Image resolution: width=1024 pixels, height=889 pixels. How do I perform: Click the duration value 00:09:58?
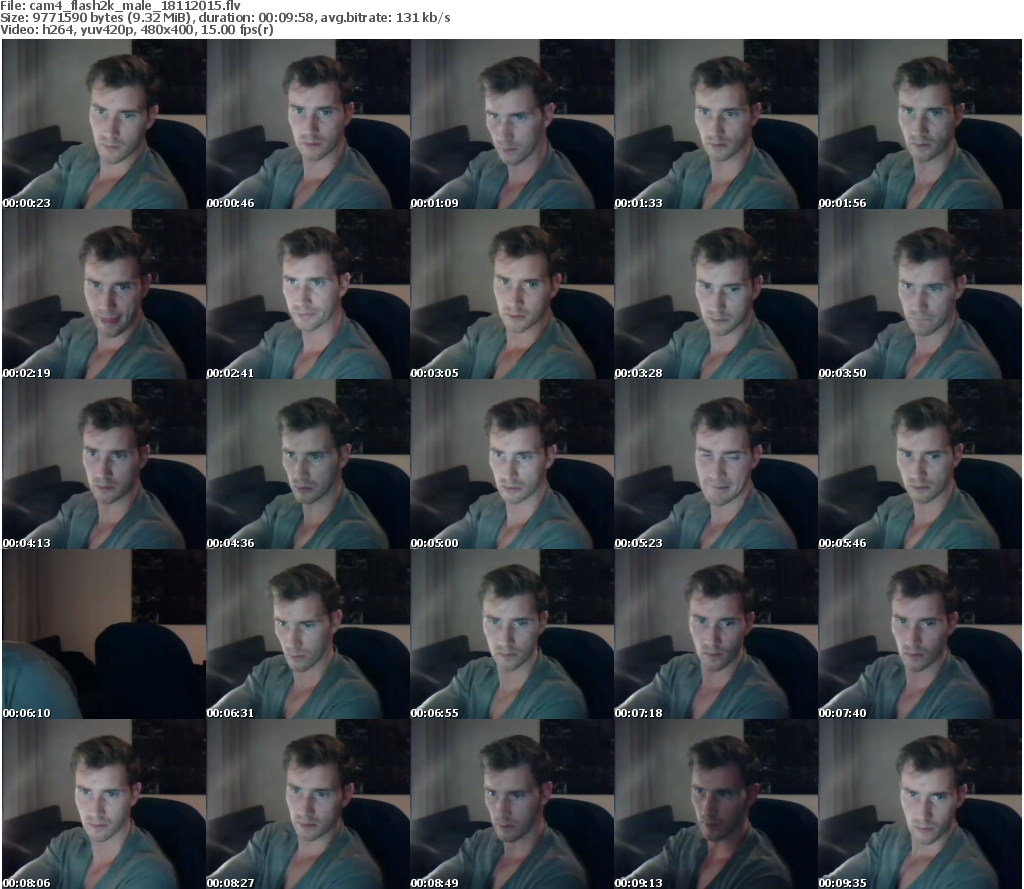[284, 18]
